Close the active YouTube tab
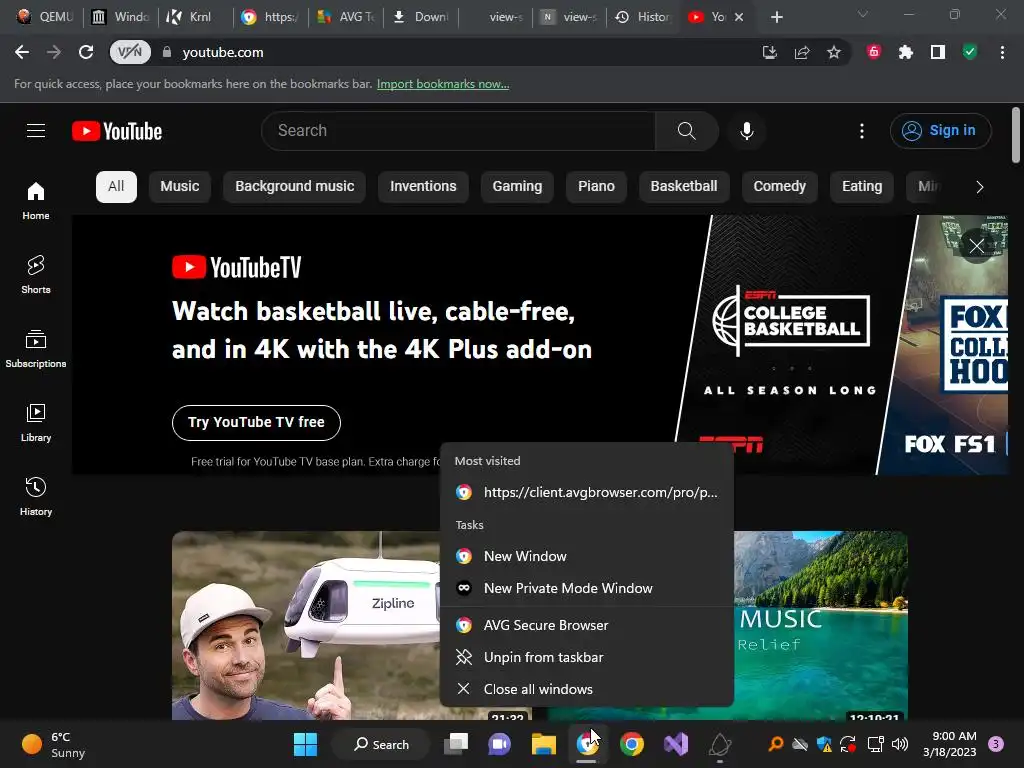Screen dimensions: 1024x768 [739, 17]
